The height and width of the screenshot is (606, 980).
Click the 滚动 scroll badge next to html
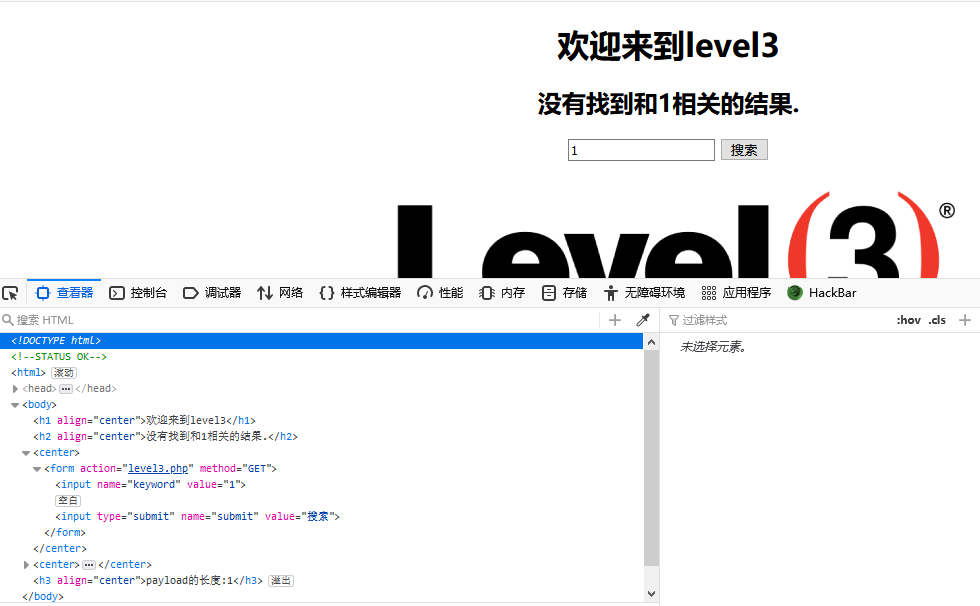pyautogui.click(x=64, y=373)
